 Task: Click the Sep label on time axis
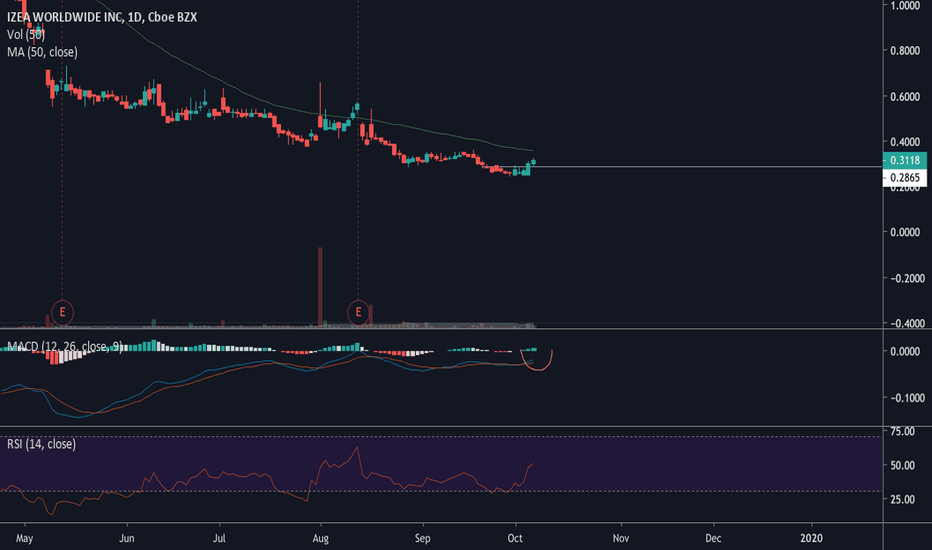422,538
